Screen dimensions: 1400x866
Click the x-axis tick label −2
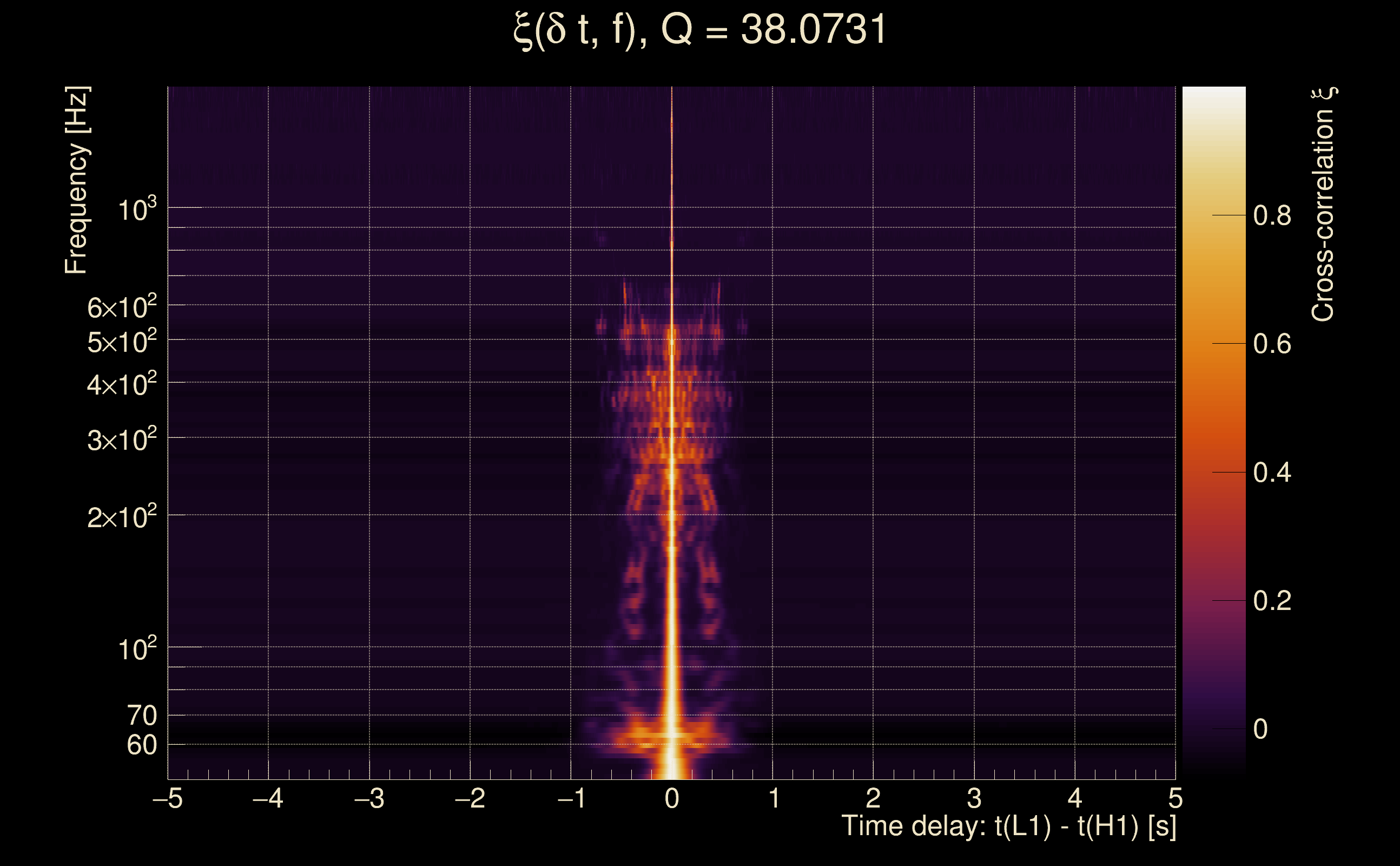click(470, 798)
